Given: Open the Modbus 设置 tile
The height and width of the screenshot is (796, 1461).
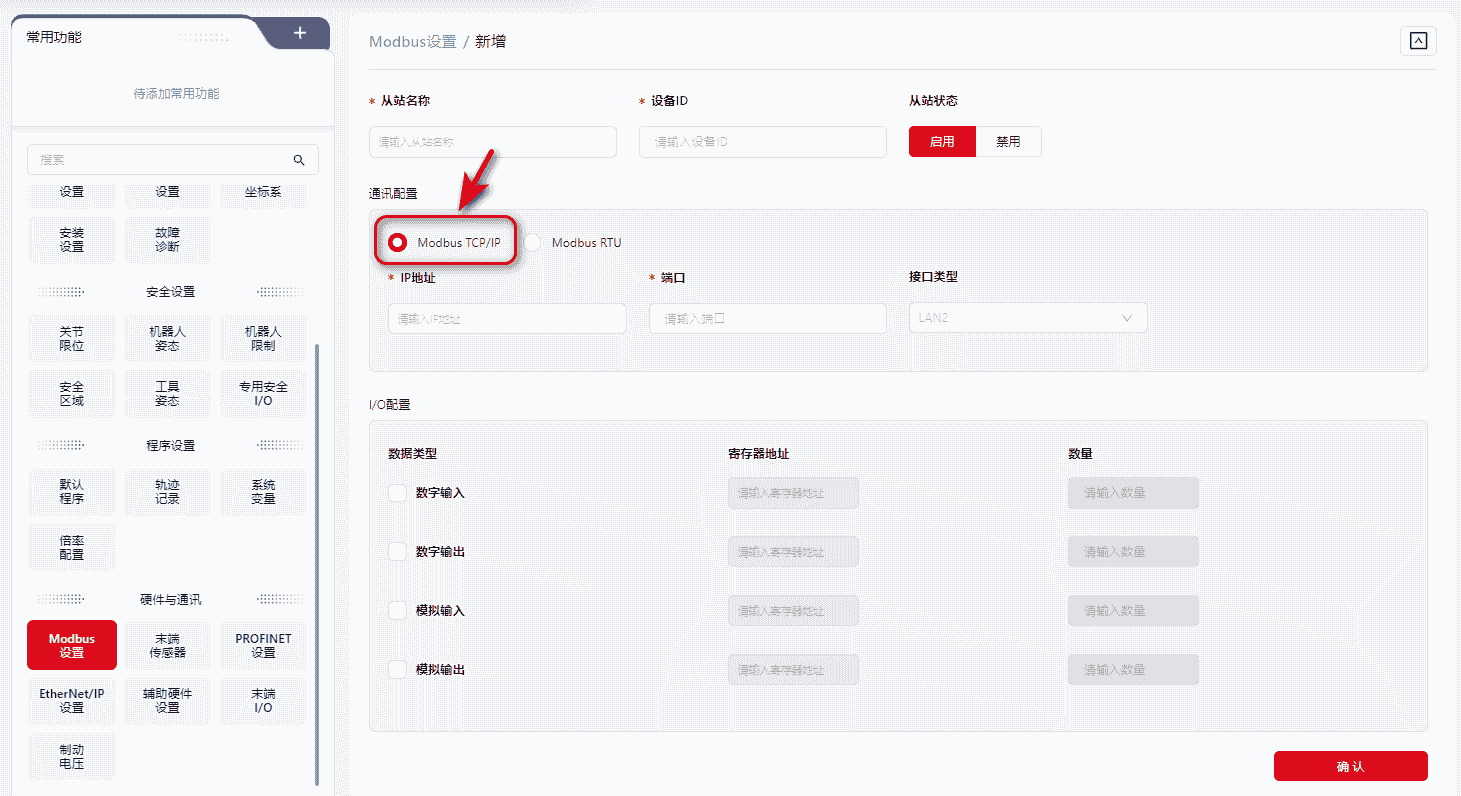Looking at the screenshot, I should pos(72,645).
